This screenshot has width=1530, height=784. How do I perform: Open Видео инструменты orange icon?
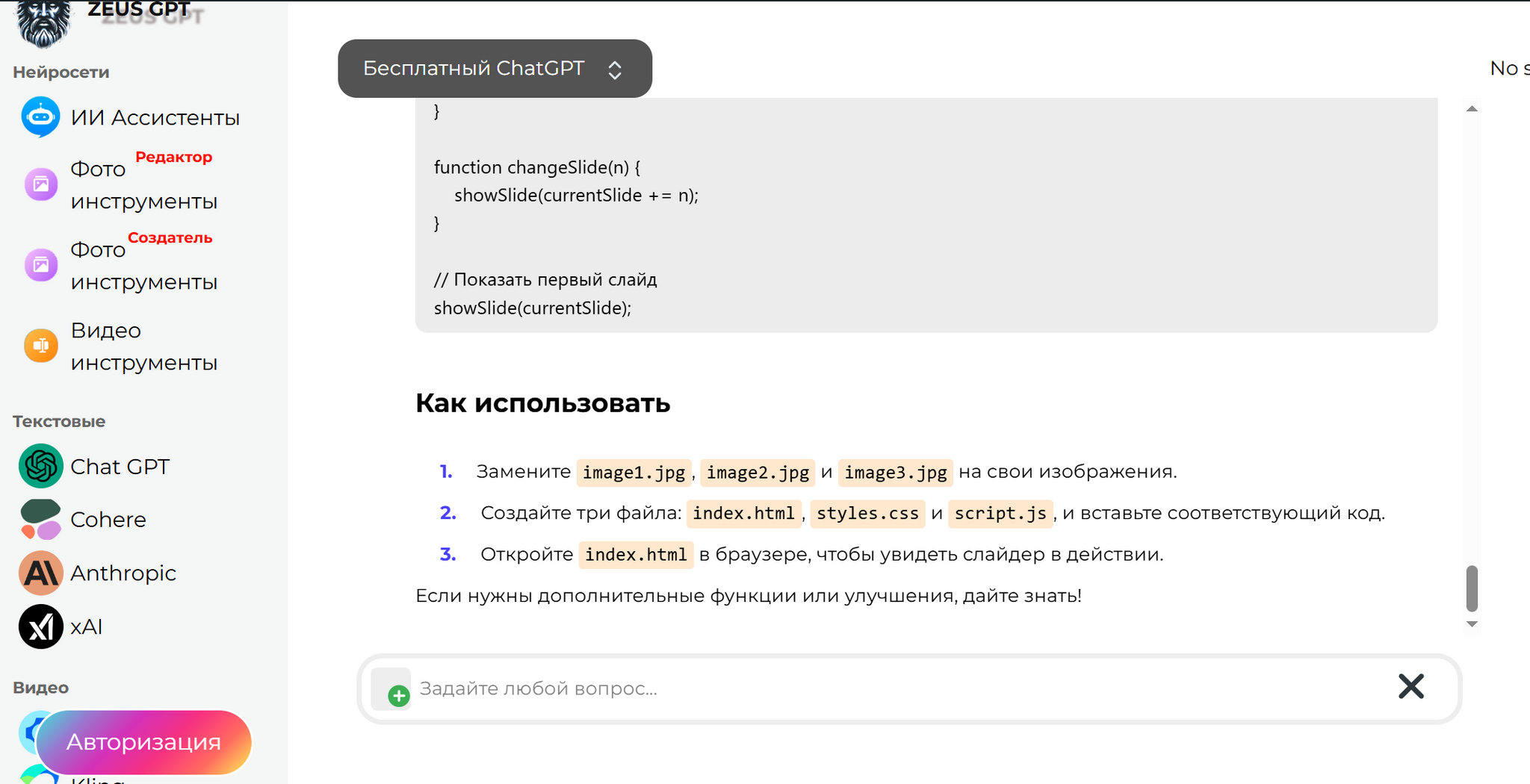point(40,346)
